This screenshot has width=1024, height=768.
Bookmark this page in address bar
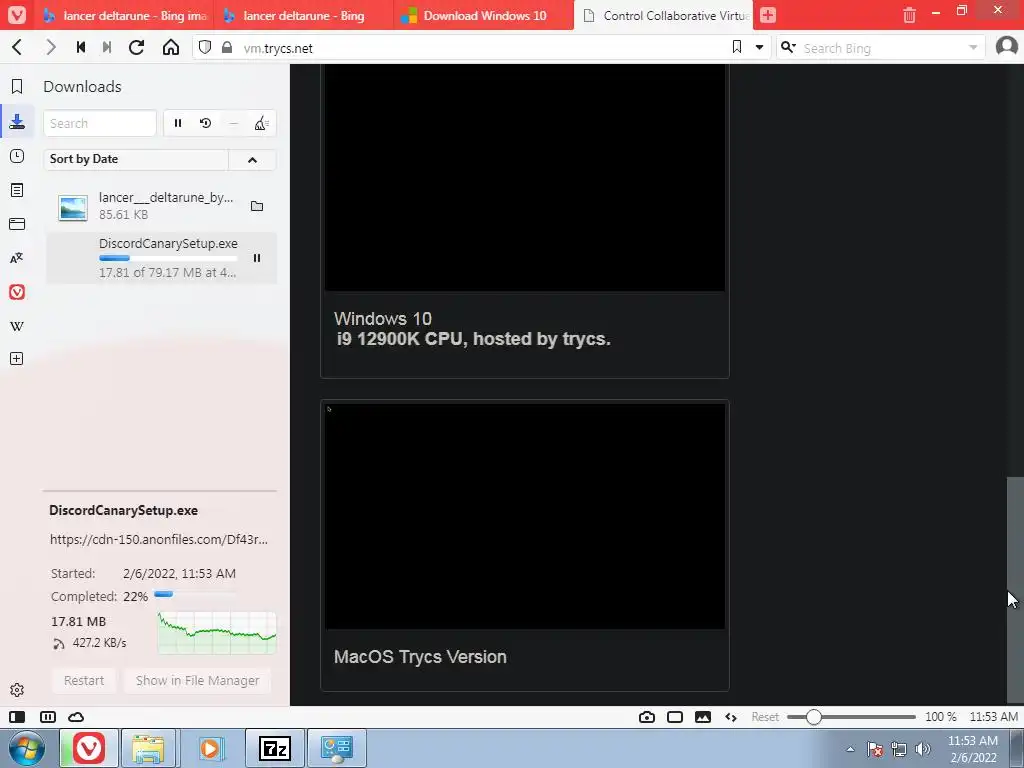click(x=737, y=47)
